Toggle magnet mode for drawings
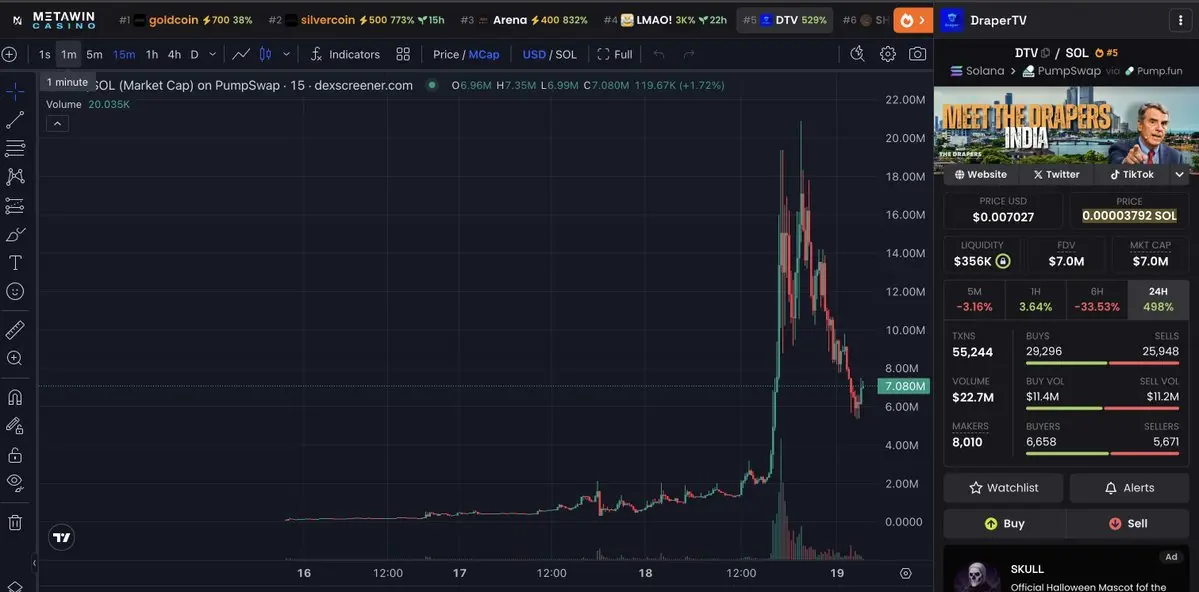The width and height of the screenshot is (1199, 592). [15, 397]
